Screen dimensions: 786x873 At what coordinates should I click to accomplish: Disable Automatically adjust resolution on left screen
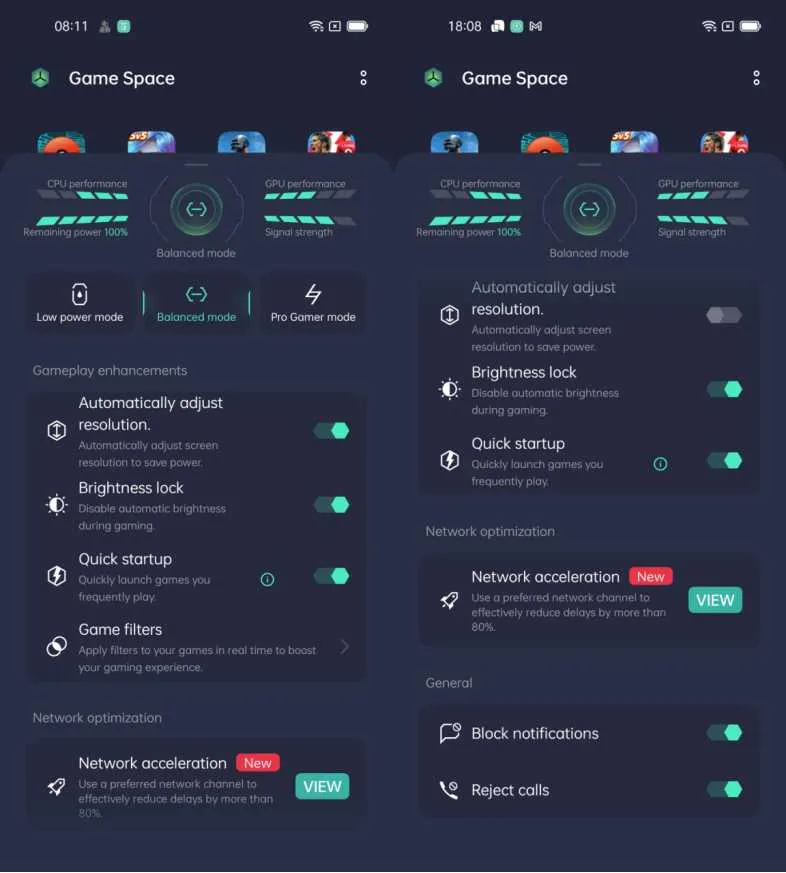[332, 430]
